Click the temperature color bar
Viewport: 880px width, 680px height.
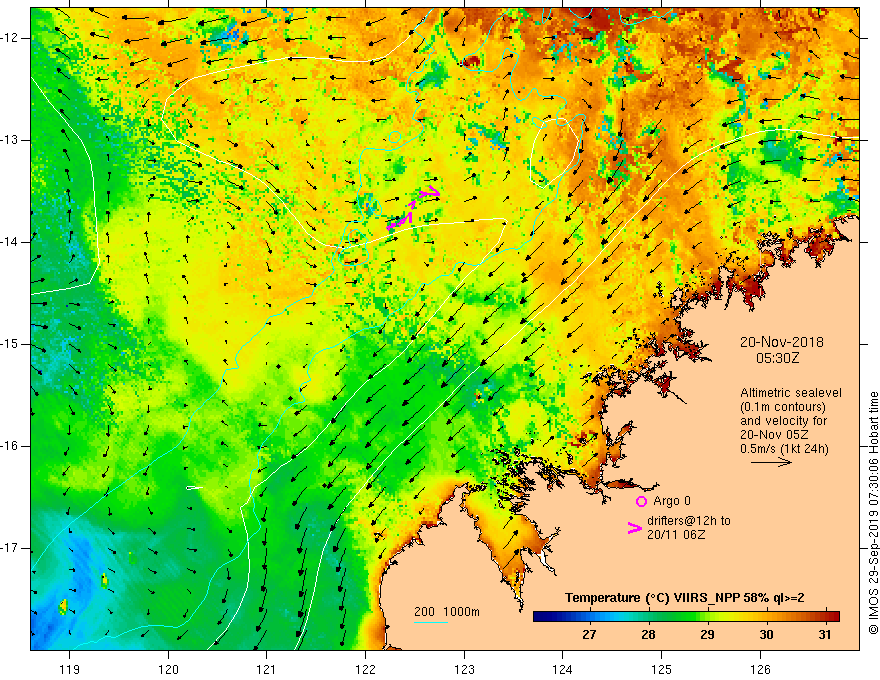point(686,617)
